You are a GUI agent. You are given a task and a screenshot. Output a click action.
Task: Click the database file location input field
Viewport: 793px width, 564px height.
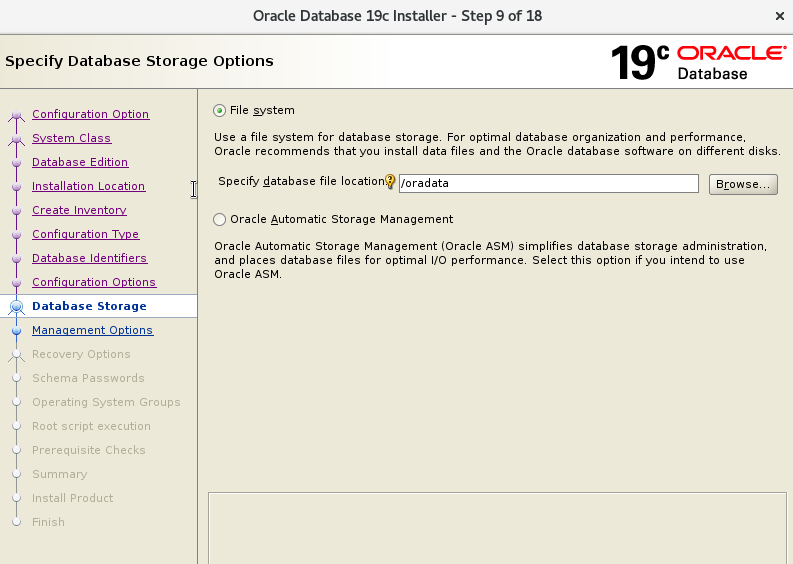click(549, 183)
